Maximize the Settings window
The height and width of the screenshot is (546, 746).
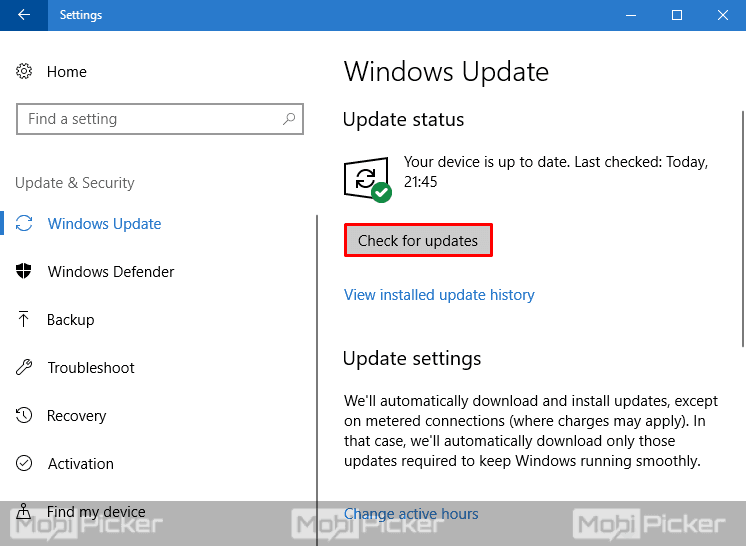click(677, 15)
